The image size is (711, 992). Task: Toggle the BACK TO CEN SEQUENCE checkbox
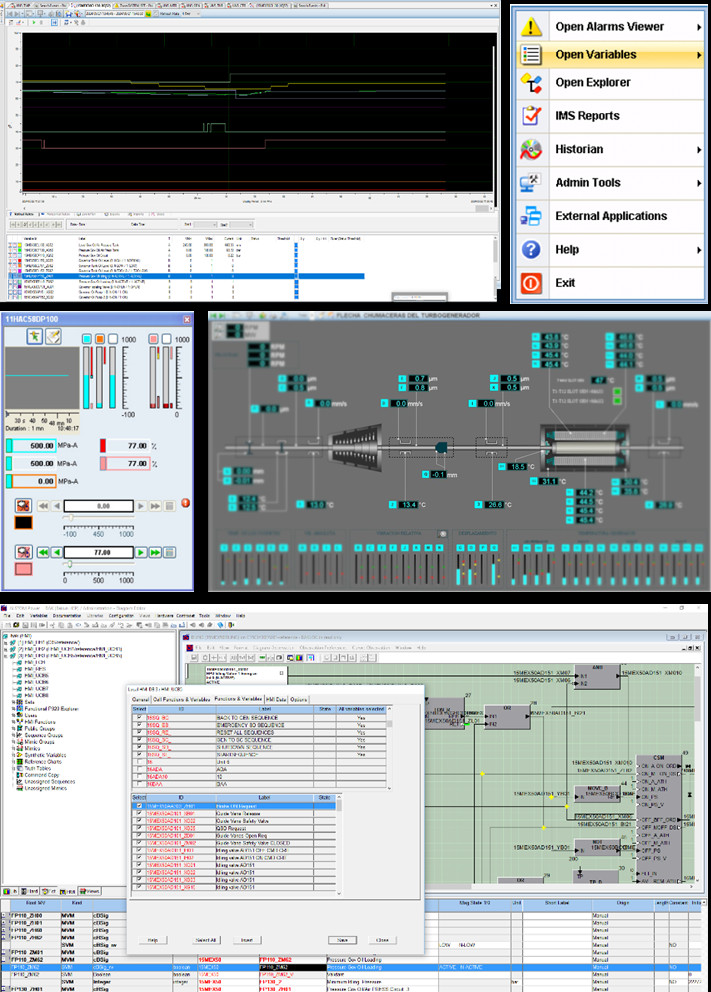[x=138, y=718]
